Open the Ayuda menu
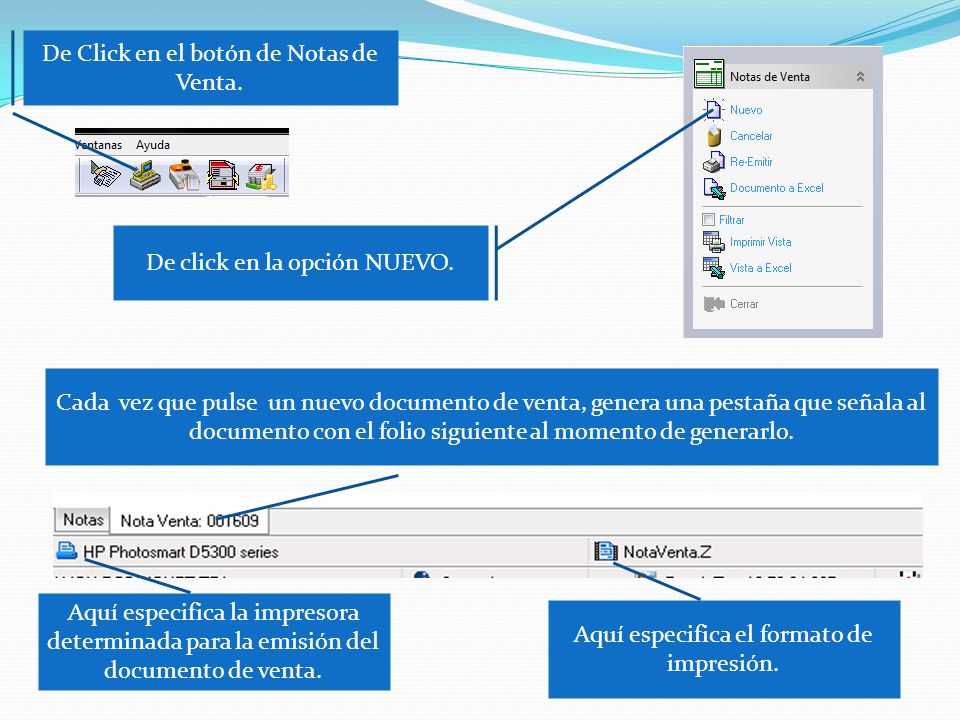Screen dimensions: 960x720 [152, 145]
